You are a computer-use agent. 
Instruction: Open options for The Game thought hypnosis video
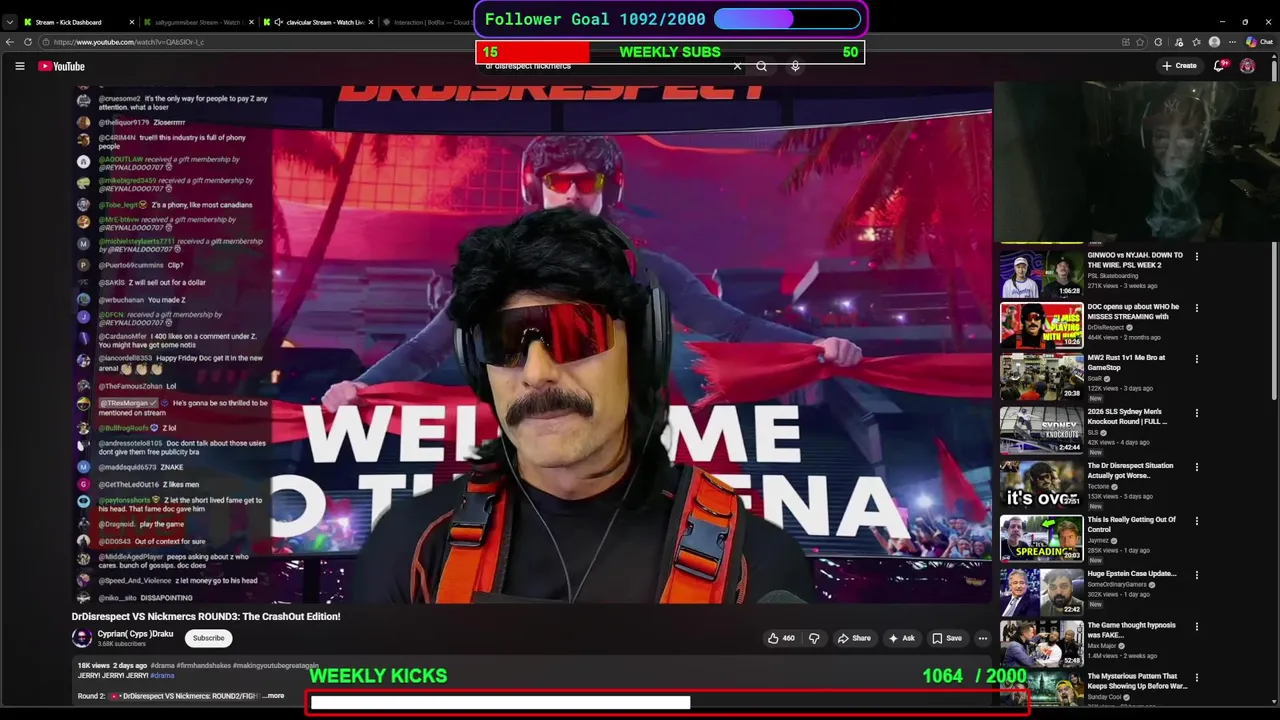tap(1196, 627)
